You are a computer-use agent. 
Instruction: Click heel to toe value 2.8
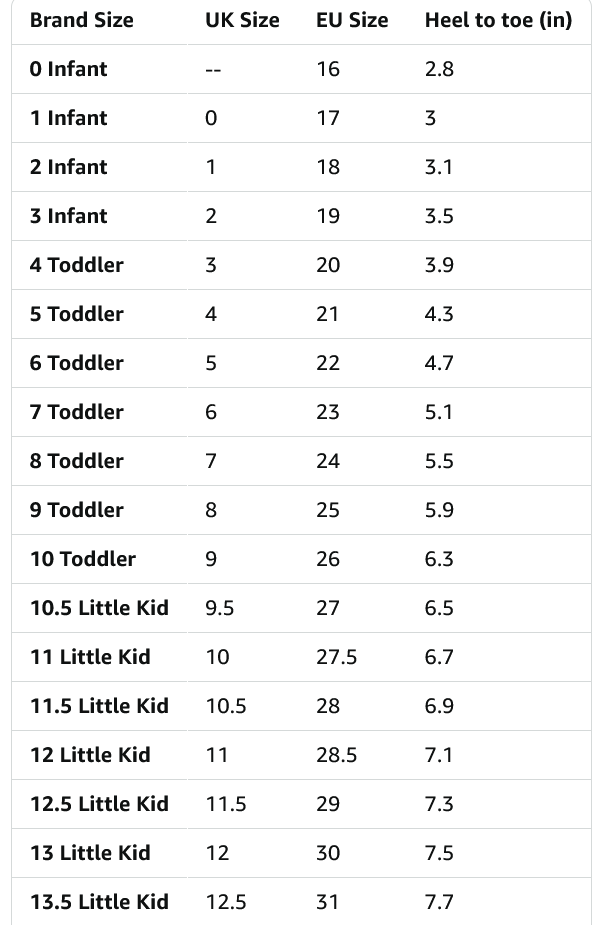[439, 69]
